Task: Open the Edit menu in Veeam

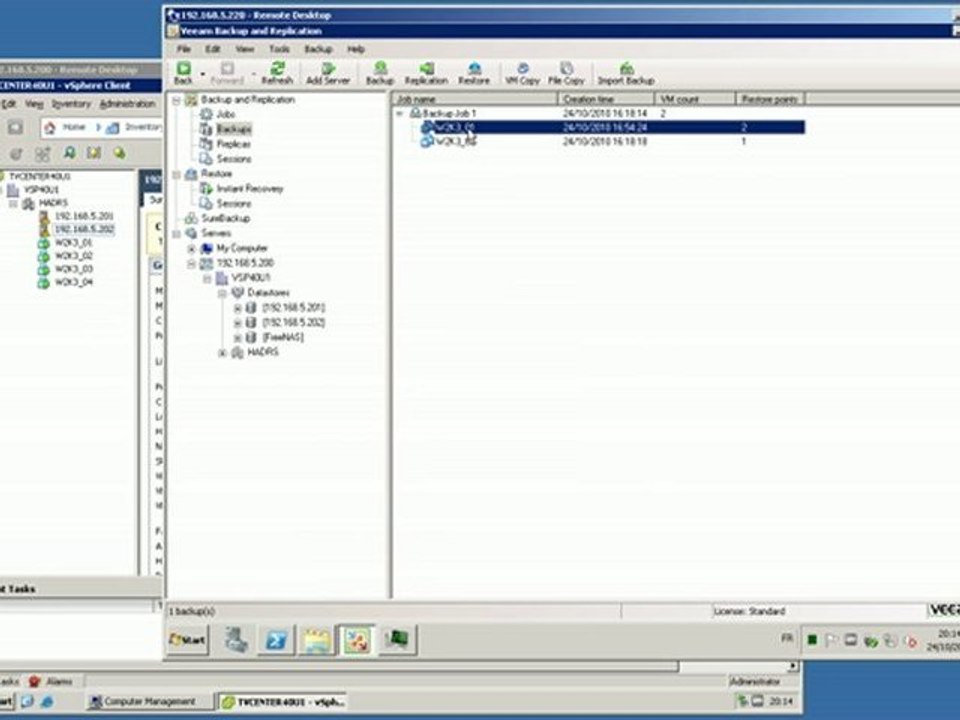Action: tap(212, 49)
